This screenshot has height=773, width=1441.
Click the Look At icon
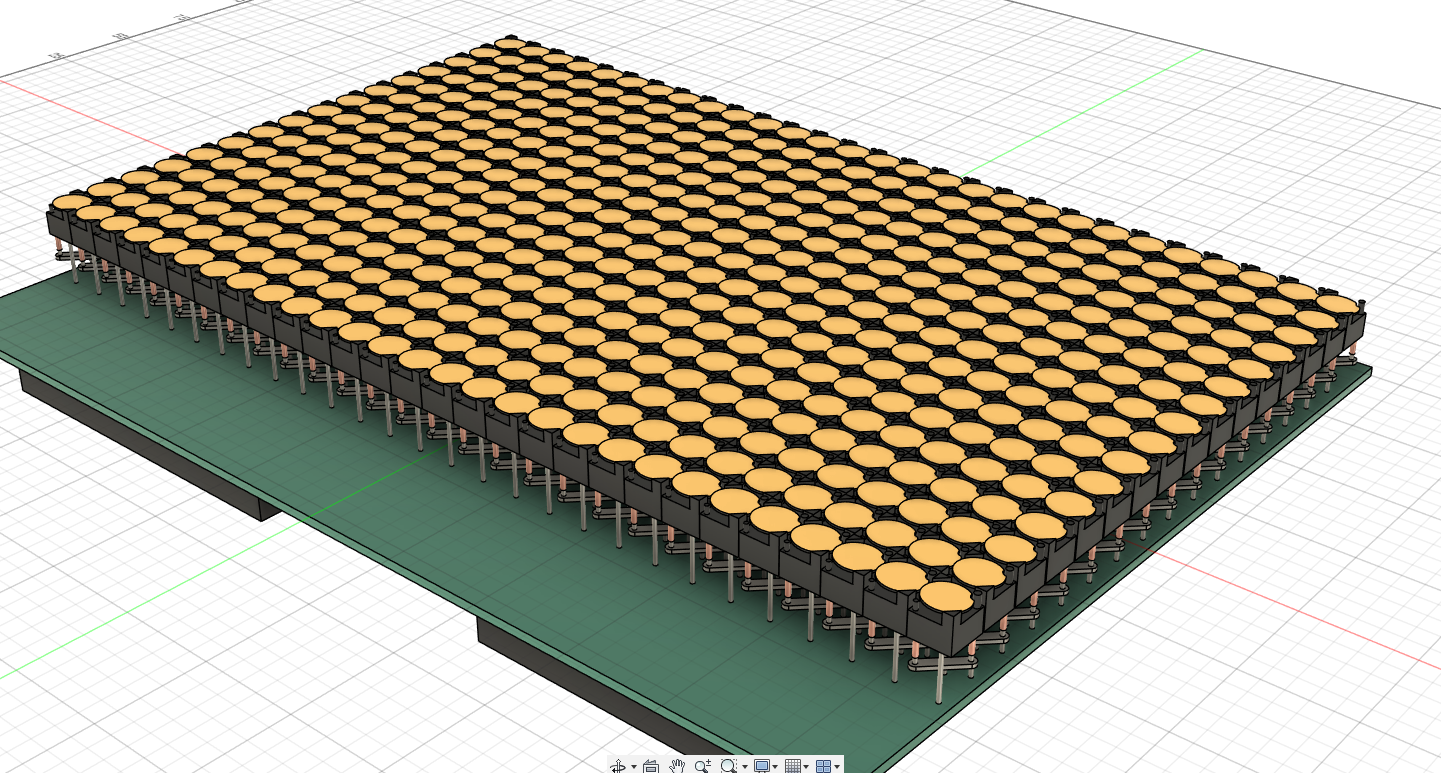pos(651,766)
